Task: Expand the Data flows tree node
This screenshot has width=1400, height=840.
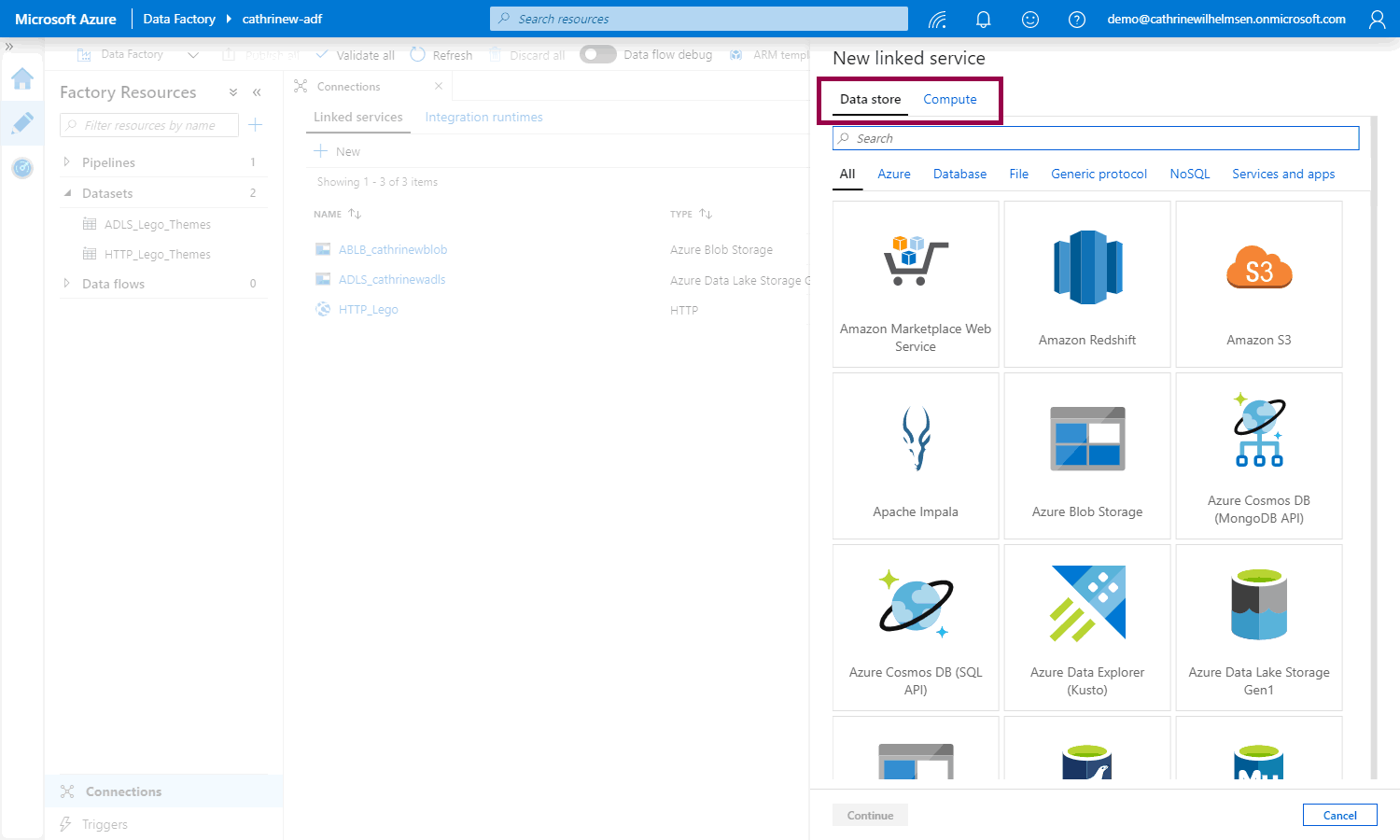Action: click(66, 284)
